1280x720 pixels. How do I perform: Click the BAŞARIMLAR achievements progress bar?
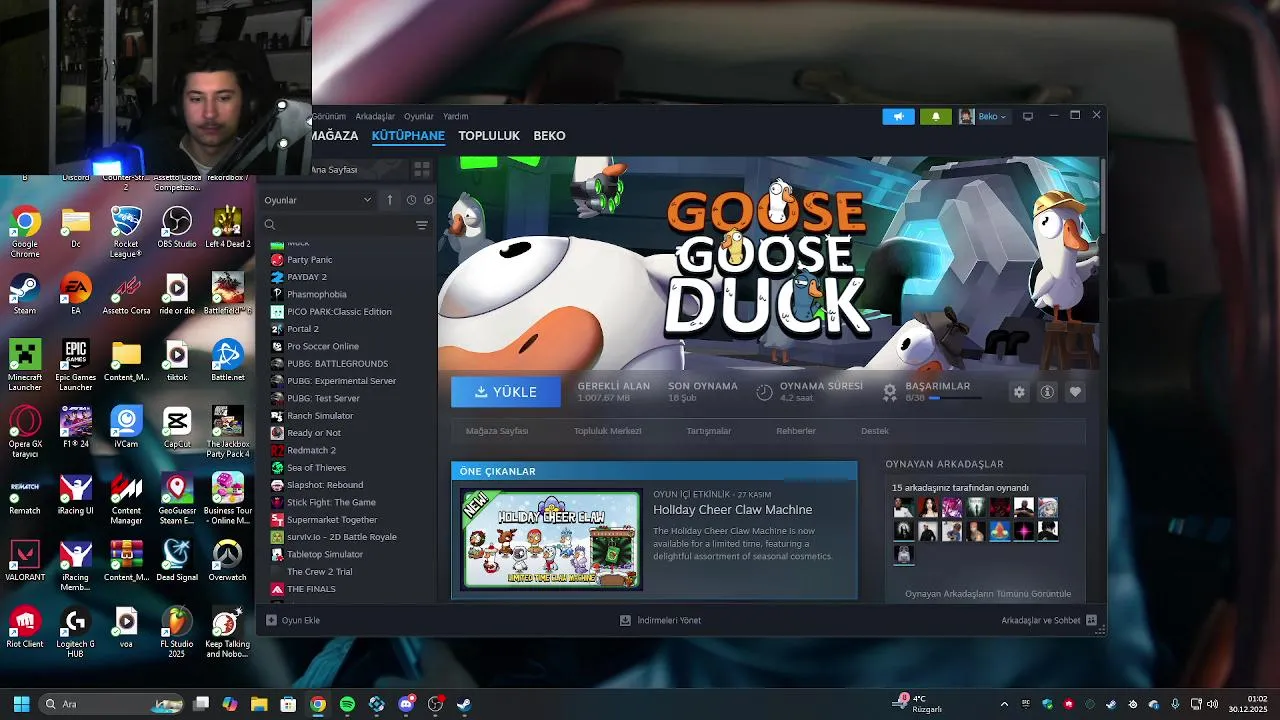[x=955, y=398]
